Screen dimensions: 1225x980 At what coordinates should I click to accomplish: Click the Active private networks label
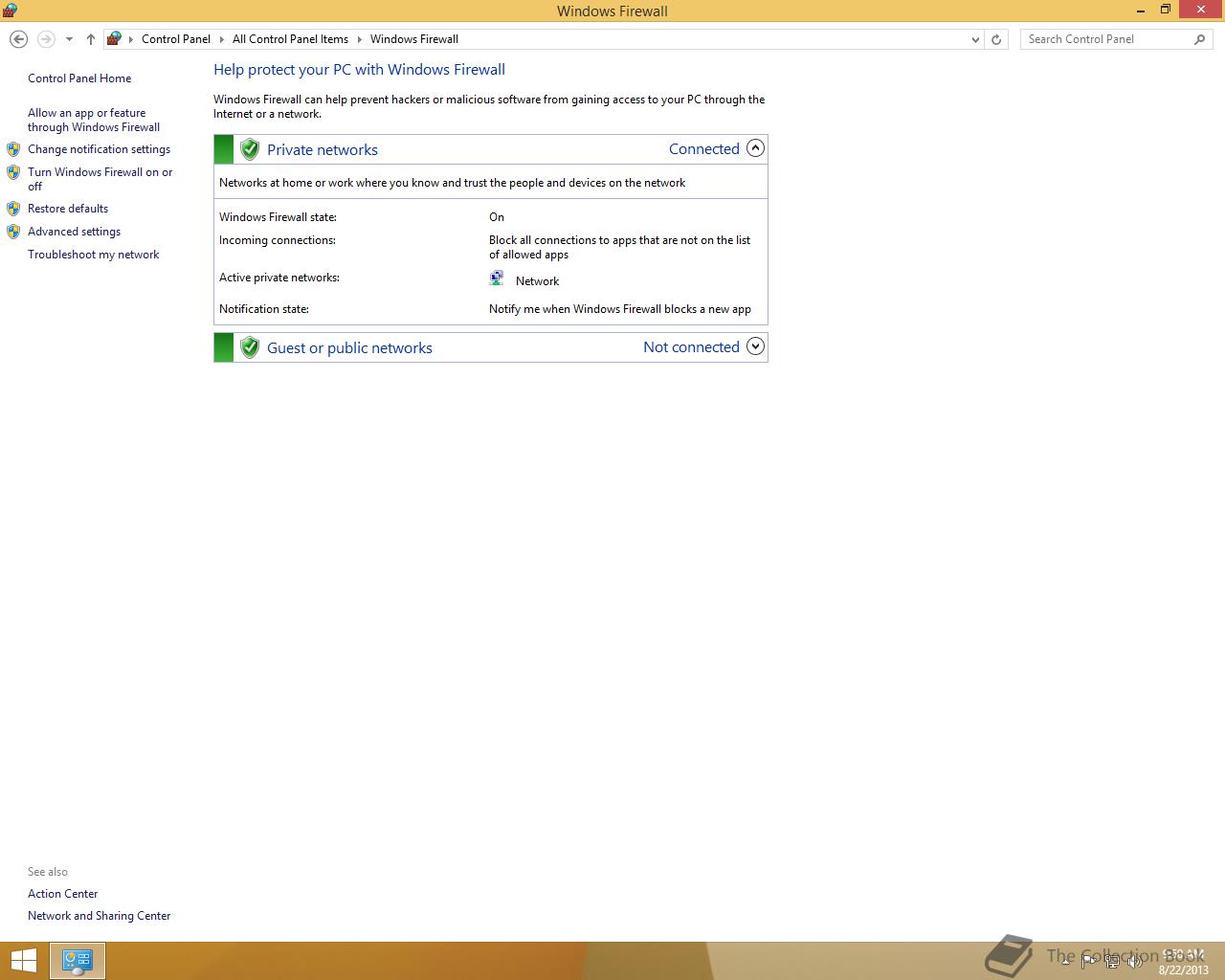pos(279,278)
